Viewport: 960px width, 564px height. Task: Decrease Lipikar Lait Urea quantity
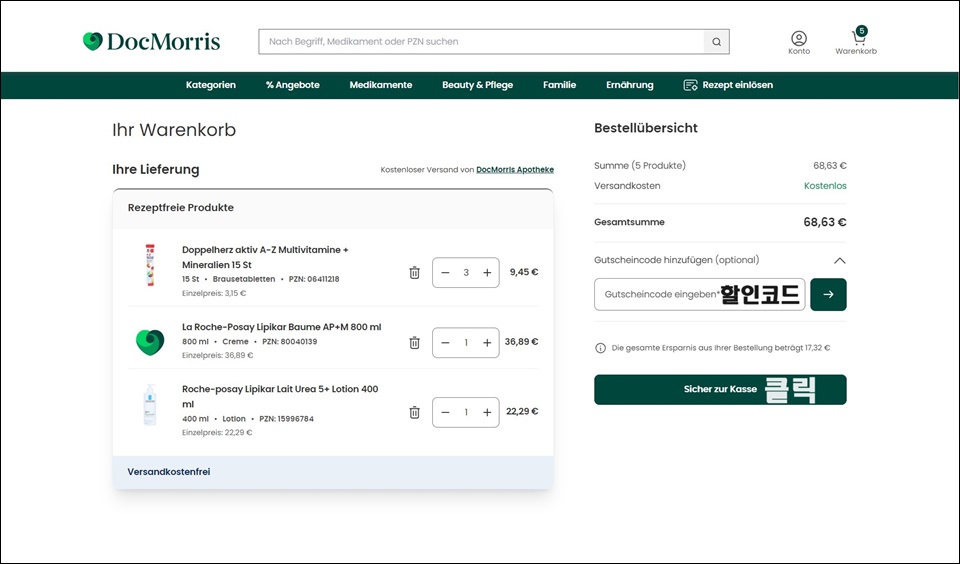click(445, 412)
